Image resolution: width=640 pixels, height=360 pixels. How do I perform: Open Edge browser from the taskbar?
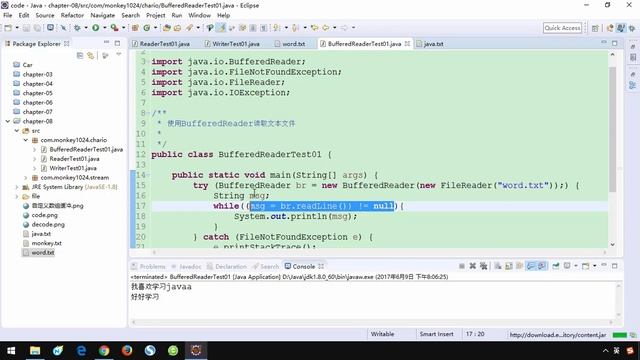click(x=81, y=350)
